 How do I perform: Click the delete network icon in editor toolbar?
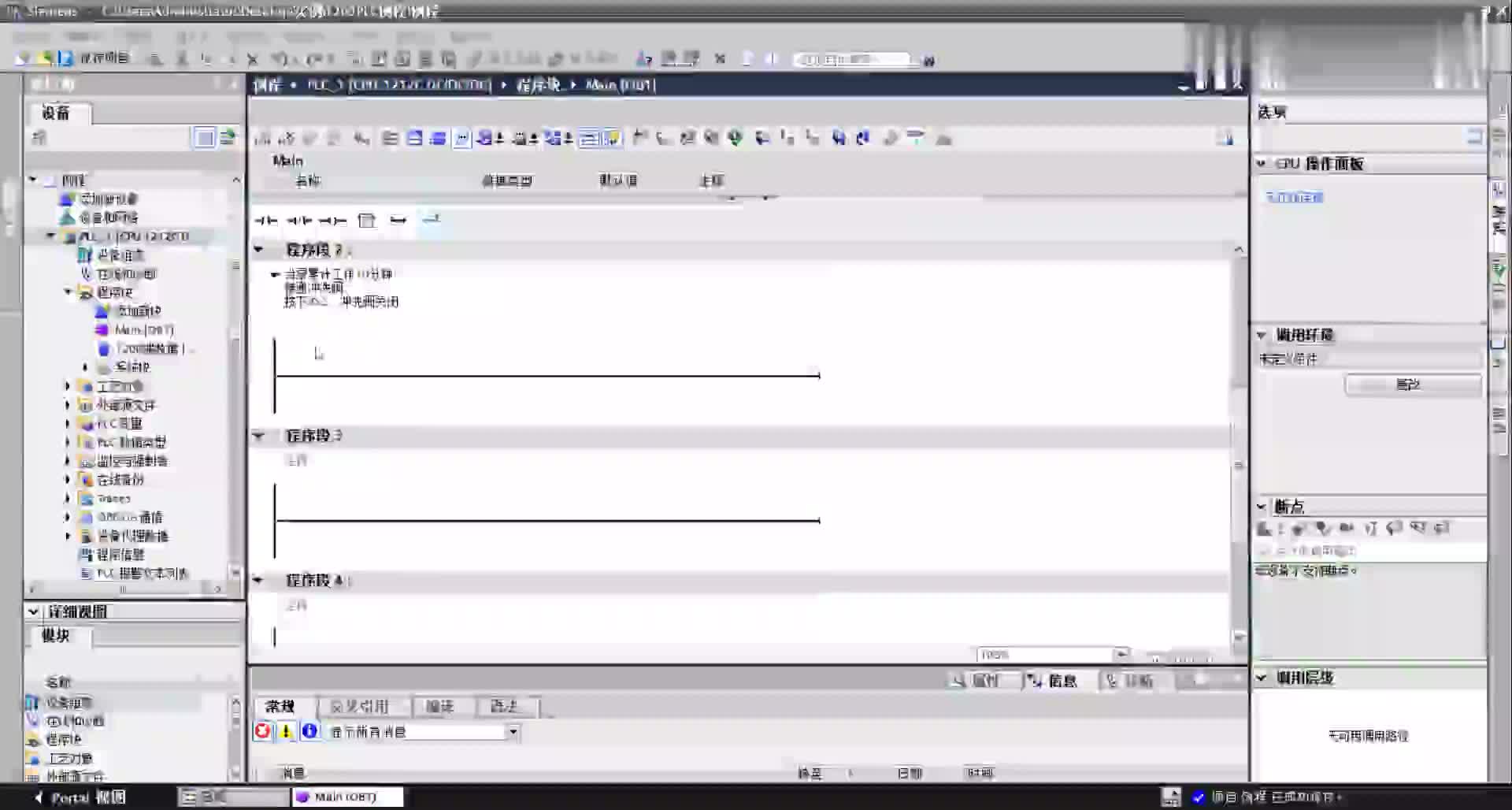(287, 139)
